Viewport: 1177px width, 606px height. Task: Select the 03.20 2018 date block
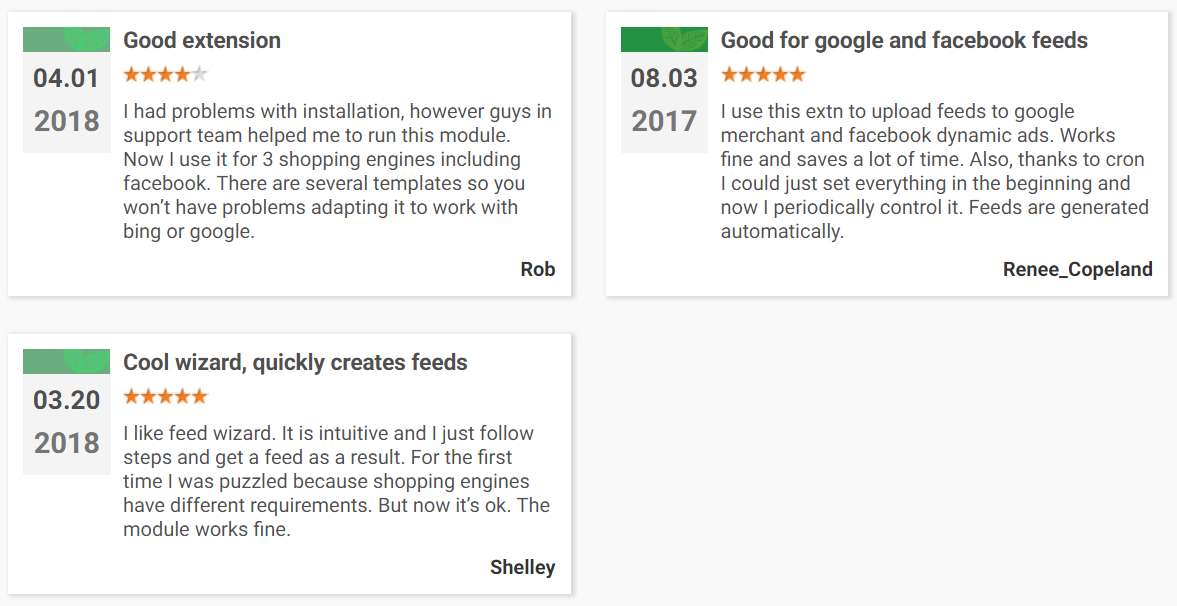(x=67, y=424)
